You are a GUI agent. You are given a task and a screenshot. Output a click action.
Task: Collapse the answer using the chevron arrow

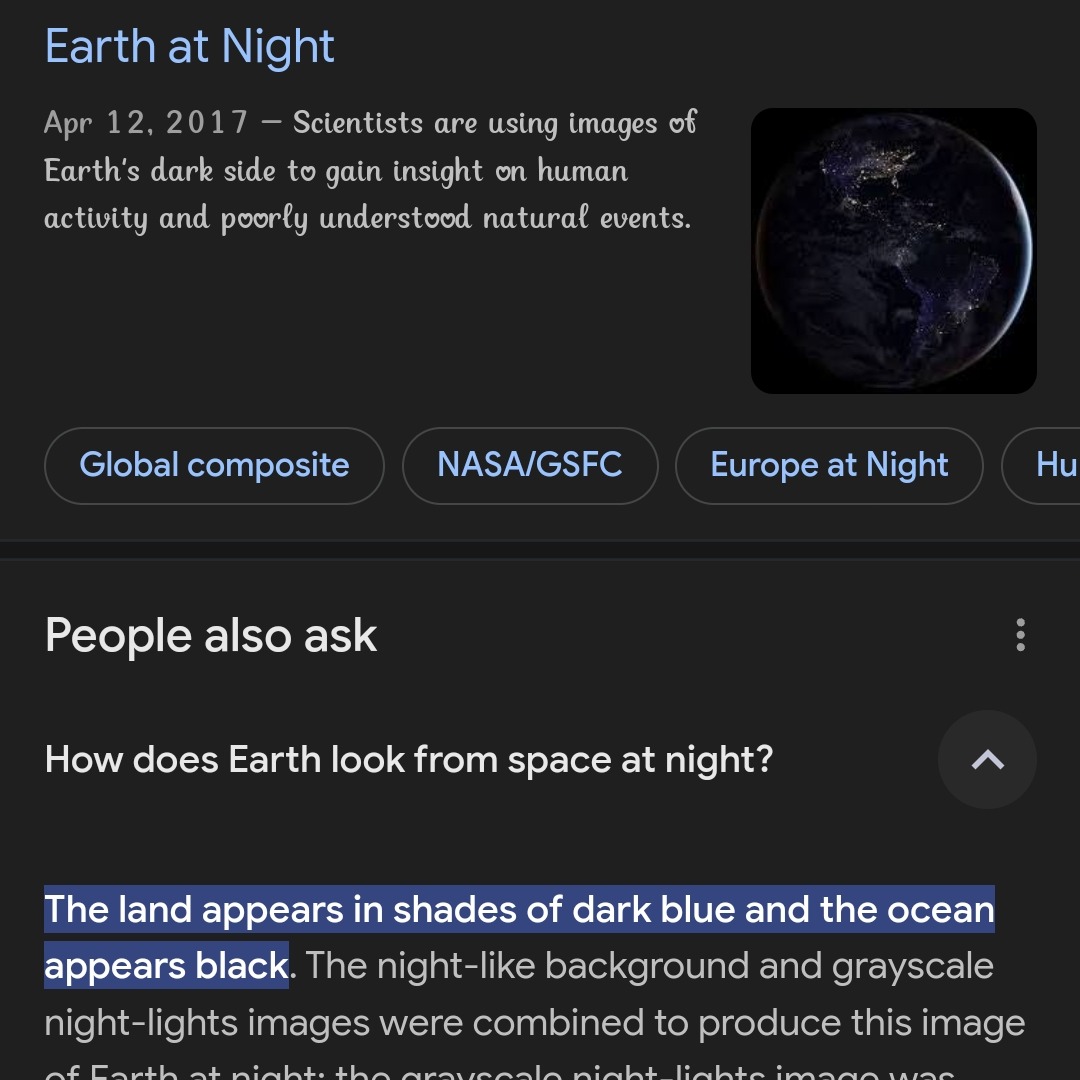[987, 760]
